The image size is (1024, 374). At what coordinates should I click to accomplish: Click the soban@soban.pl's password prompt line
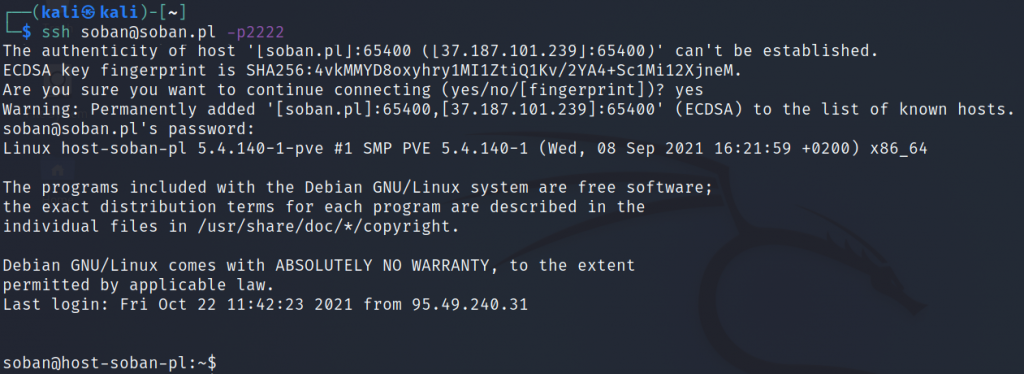[127, 128]
